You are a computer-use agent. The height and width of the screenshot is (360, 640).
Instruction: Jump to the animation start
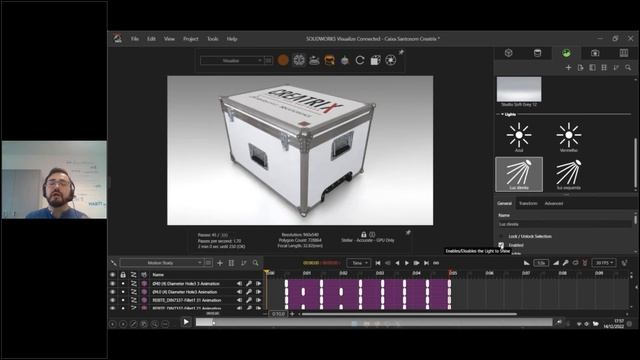[x=378, y=263]
